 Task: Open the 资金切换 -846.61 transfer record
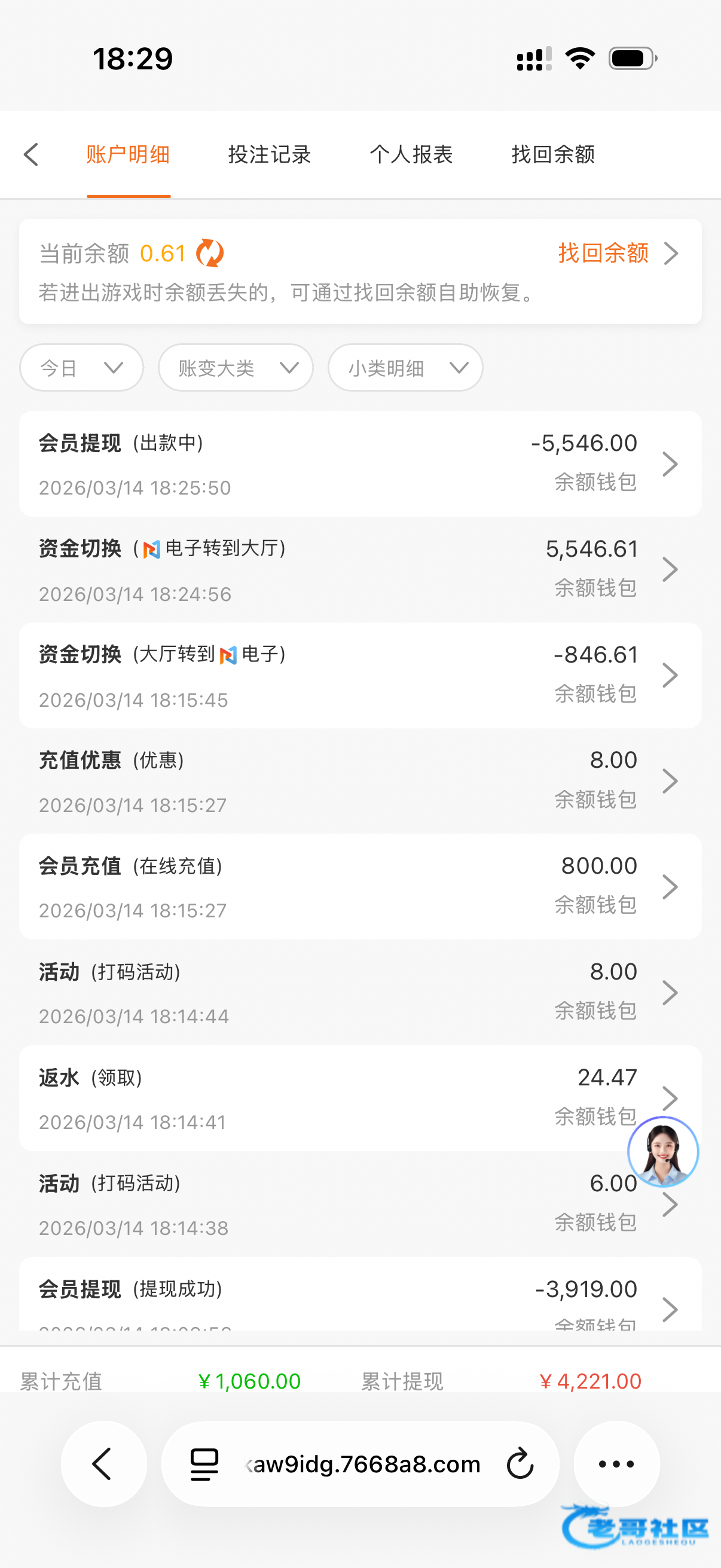click(360, 676)
